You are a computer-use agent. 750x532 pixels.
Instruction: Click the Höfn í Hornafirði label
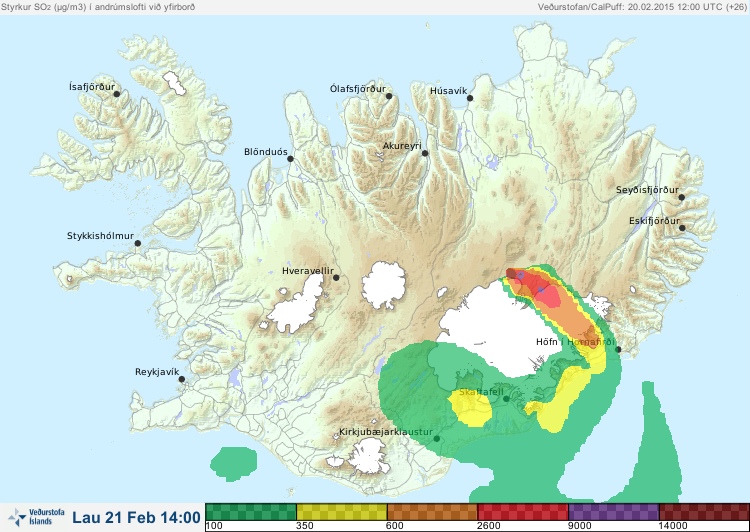(x=575, y=342)
